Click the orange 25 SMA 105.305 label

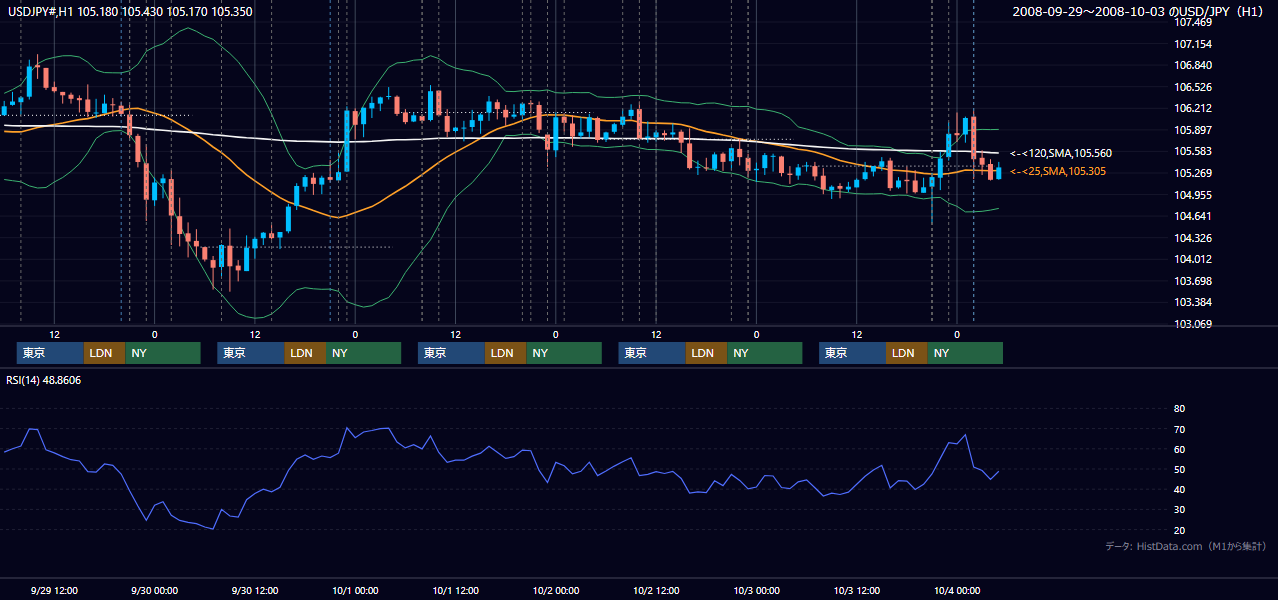click(1057, 172)
